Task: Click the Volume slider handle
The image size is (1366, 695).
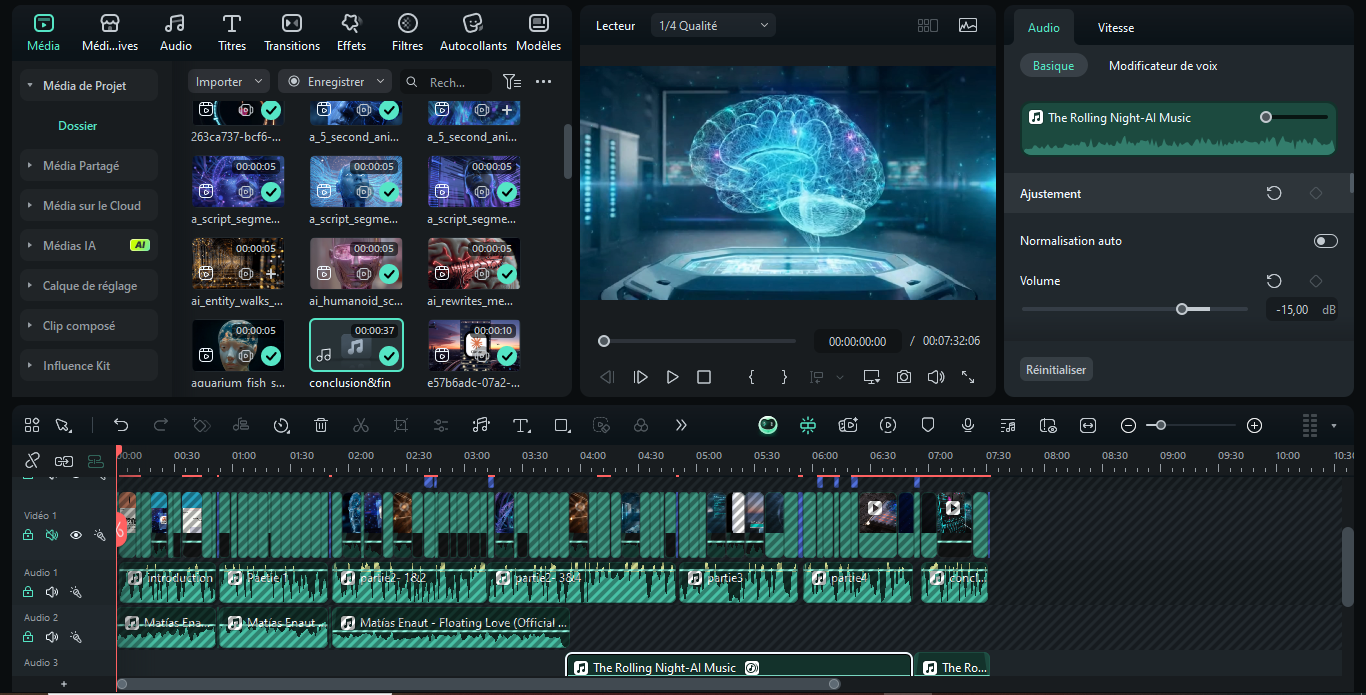Action: click(1182, 309)
